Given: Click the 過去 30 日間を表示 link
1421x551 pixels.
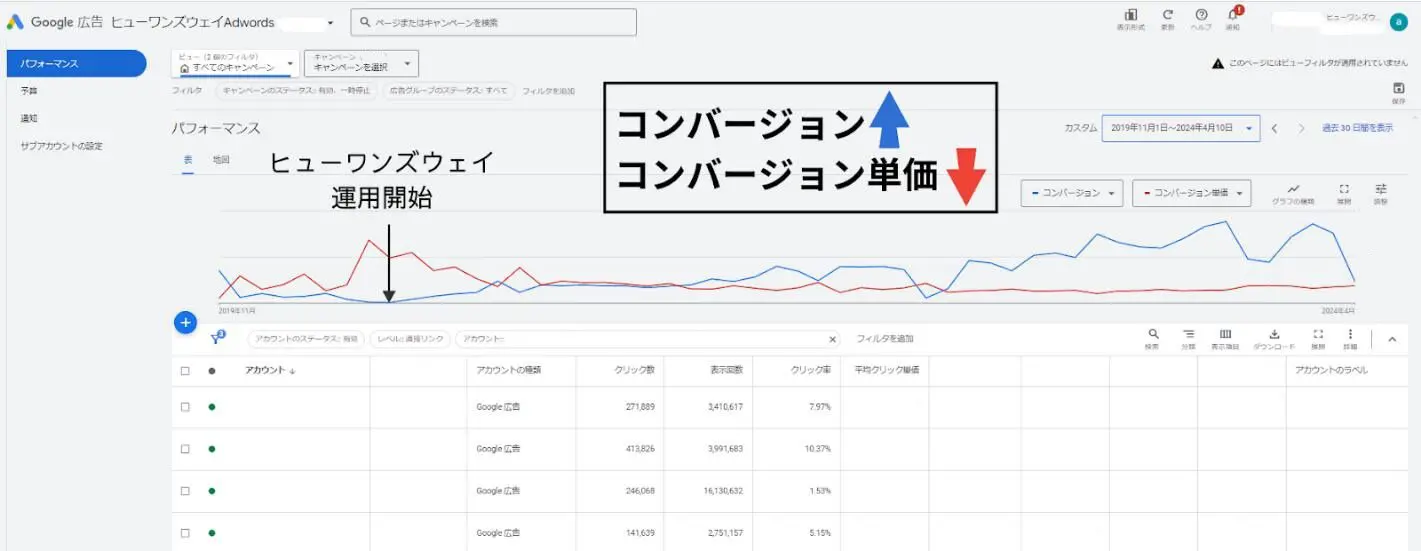Looking at the screenshot, I should [x=1357, y=128].
